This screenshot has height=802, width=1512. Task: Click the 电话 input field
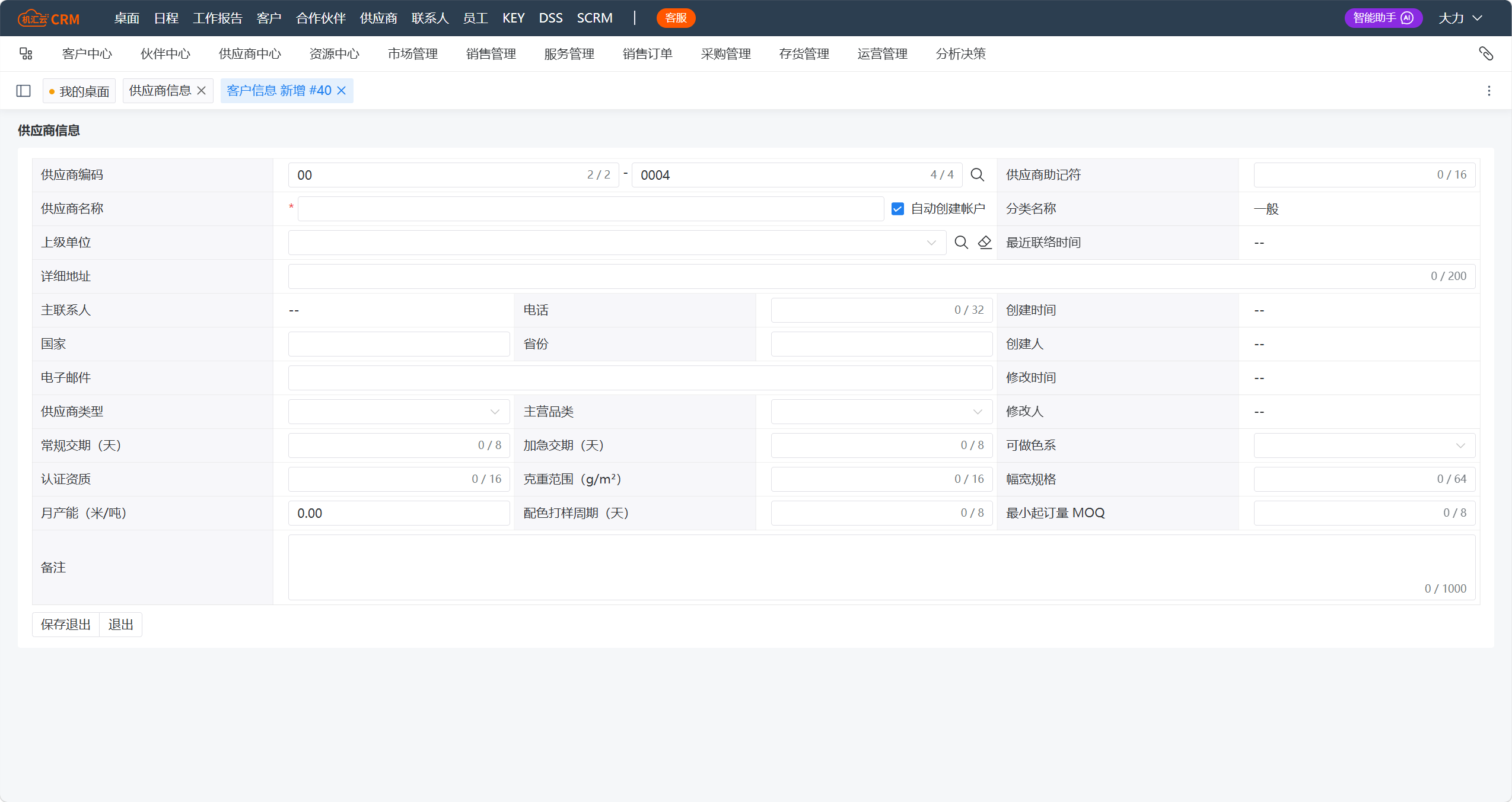click(x=882, y=310)
